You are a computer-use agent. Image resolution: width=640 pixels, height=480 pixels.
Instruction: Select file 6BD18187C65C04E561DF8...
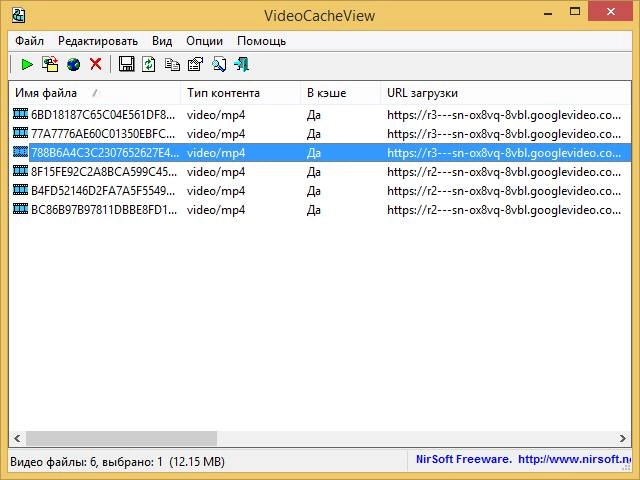click(x=104, y=115)
